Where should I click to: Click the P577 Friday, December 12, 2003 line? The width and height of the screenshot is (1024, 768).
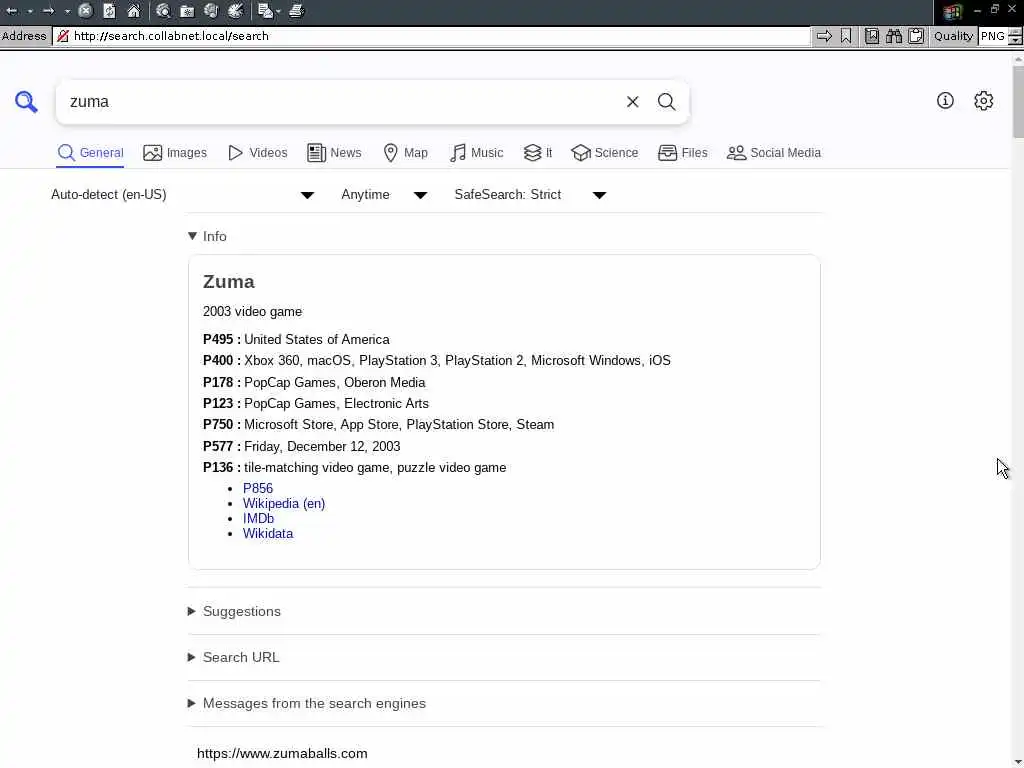pyautogui.click(x=302, y=447)
